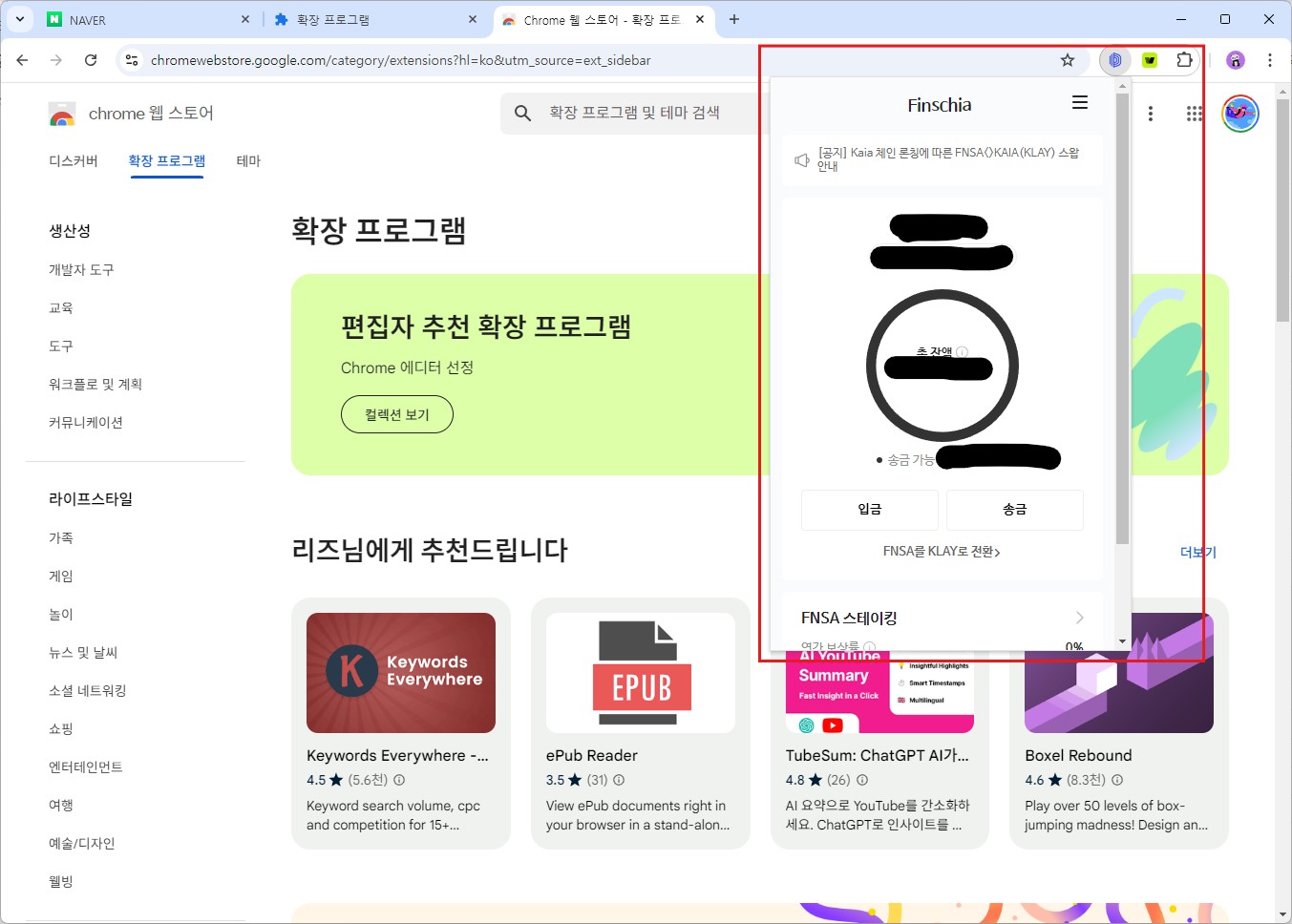Open the 도구 category
The image size is (1292, 924).
click(61, 346)
